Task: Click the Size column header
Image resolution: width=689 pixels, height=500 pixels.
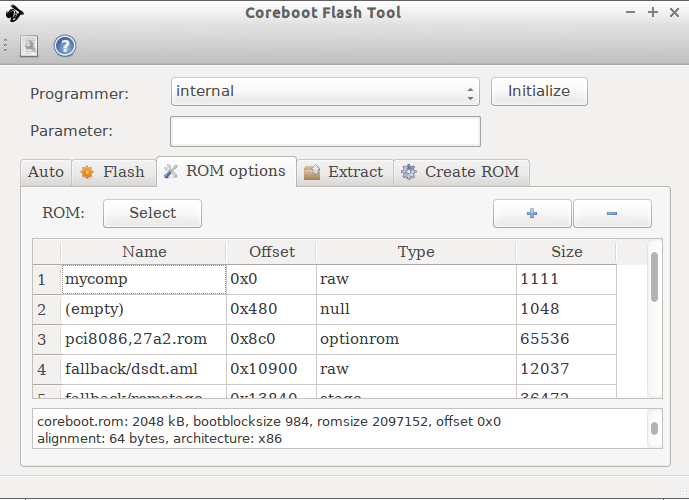Action: pos(566,252)
